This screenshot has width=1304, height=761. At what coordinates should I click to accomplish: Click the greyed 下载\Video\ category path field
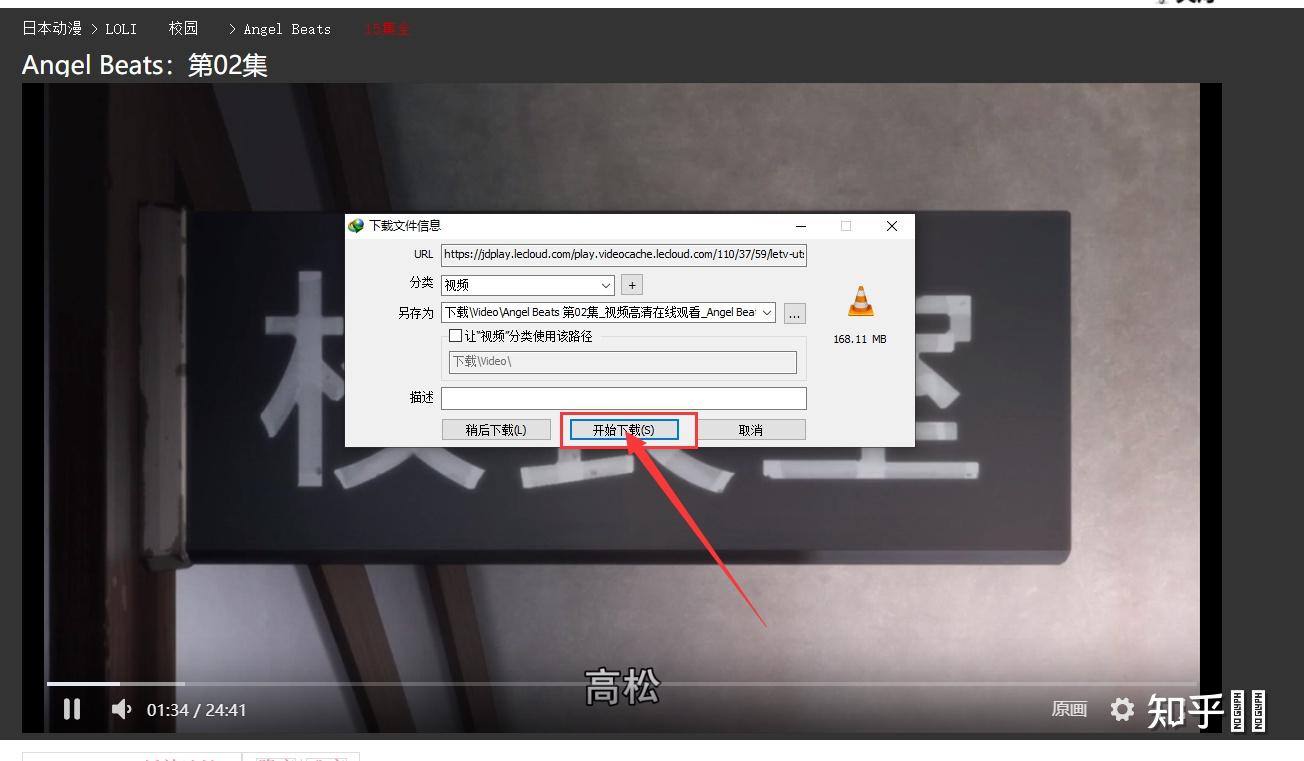(x=623, y=362)
